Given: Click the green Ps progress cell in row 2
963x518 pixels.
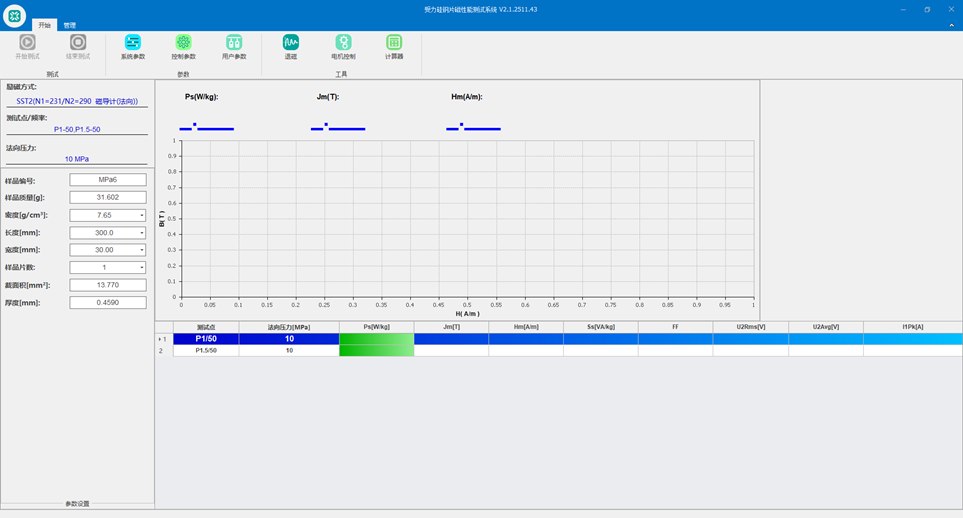Looking at the screenshot, I should (376, 350).
